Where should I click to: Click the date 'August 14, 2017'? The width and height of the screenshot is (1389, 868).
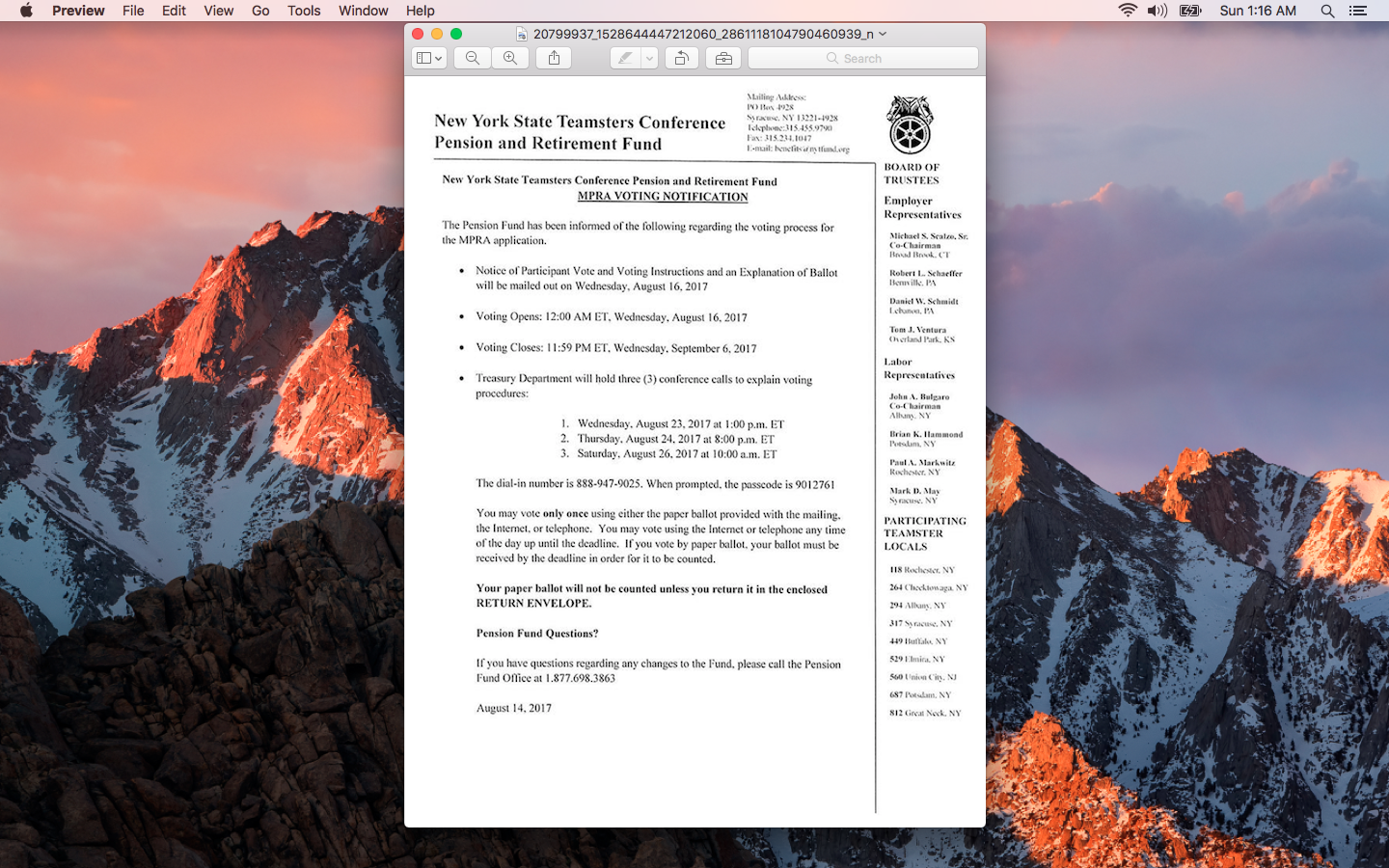[514, 708]
